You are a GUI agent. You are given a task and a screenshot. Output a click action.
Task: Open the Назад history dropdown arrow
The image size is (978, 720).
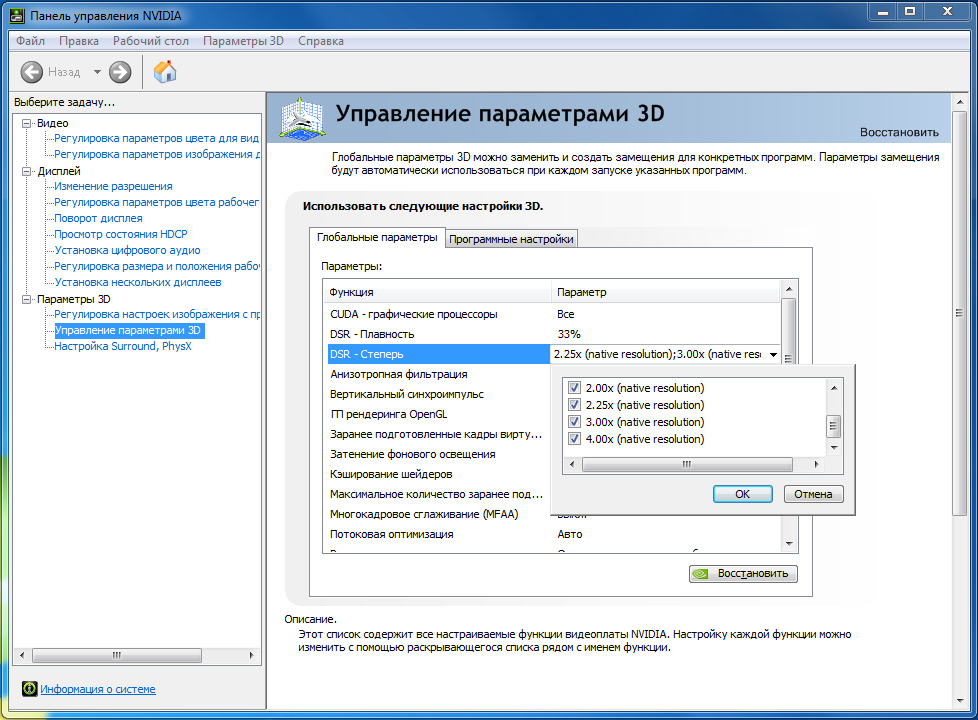click(97, 72)
